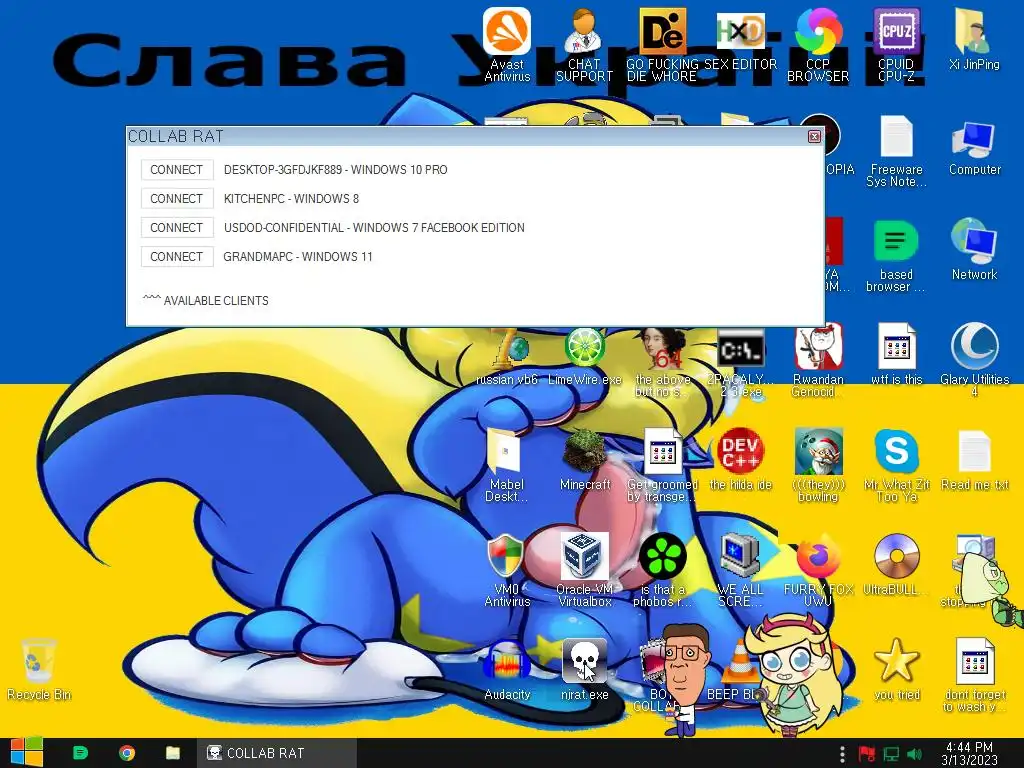Image resolution: width=1024 pixels, height=768 pixels.
Task: Open the wtf is this file icon
Action: click(896, 354)
